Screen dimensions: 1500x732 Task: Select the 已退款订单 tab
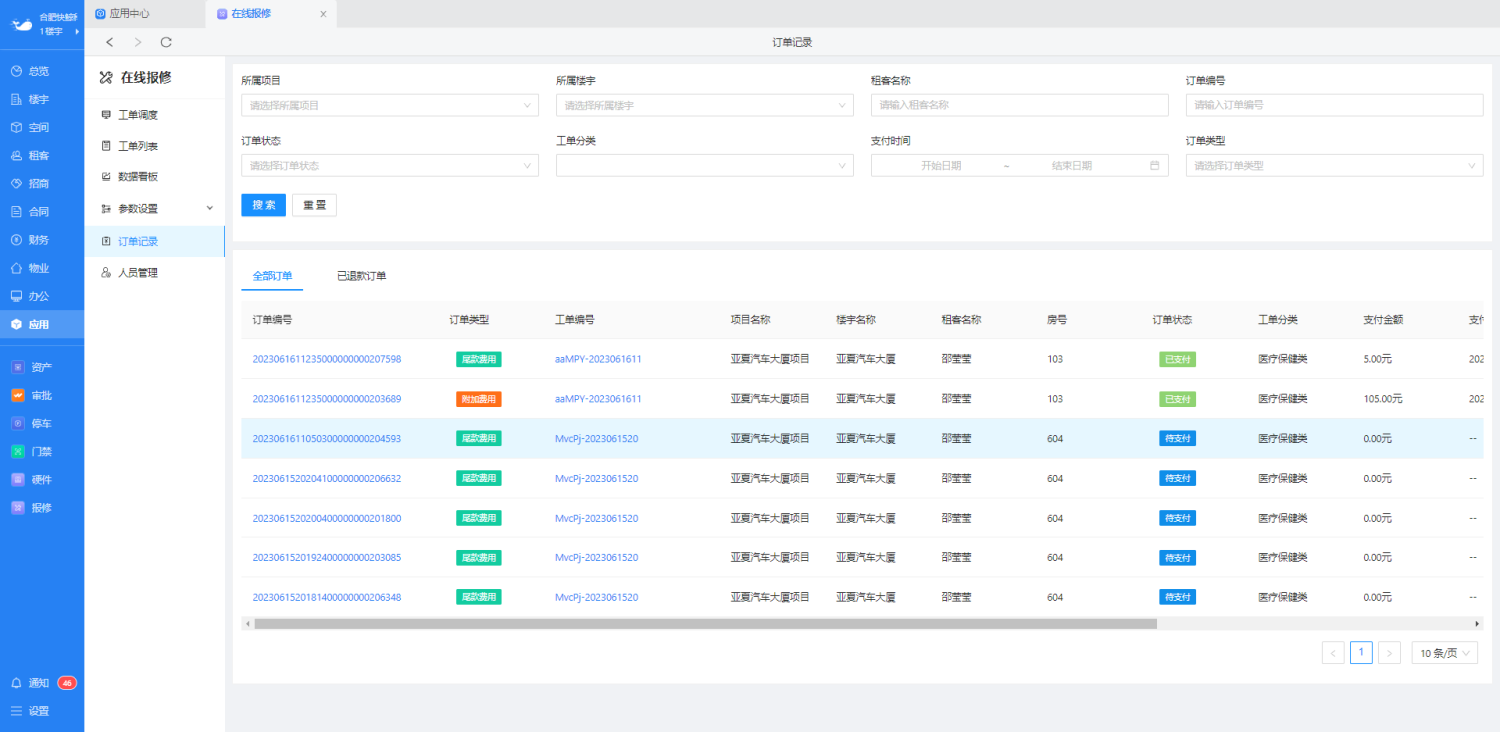click(361, 276)
